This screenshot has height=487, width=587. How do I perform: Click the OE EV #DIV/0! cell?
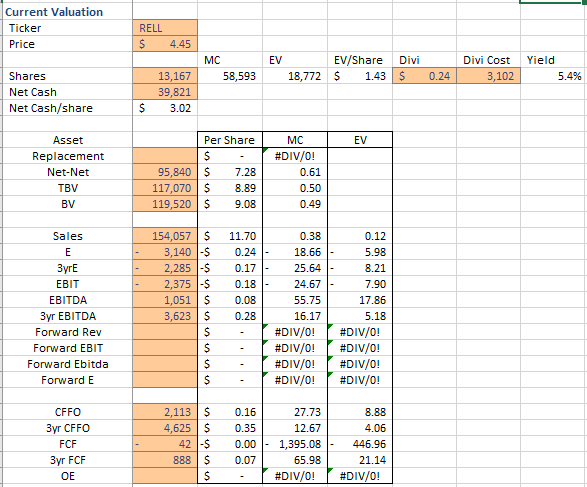360,476
